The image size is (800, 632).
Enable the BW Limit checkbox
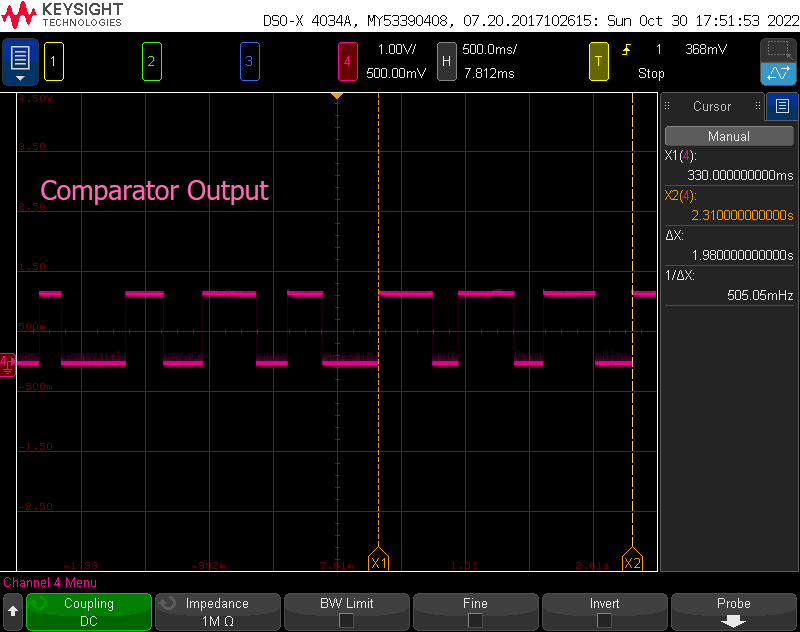click(x=346, y=611)
